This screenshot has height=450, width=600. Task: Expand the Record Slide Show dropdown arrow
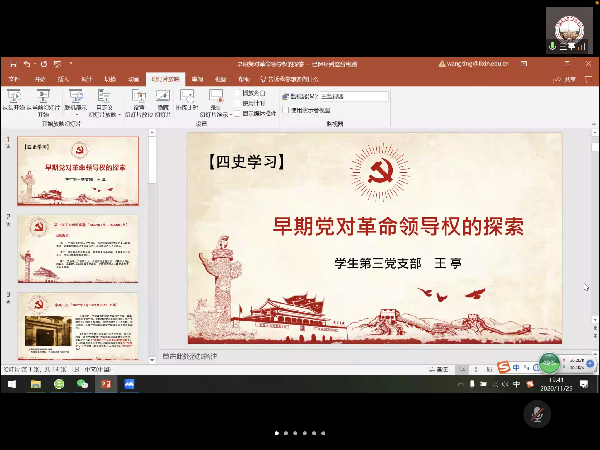click(231, 114)
